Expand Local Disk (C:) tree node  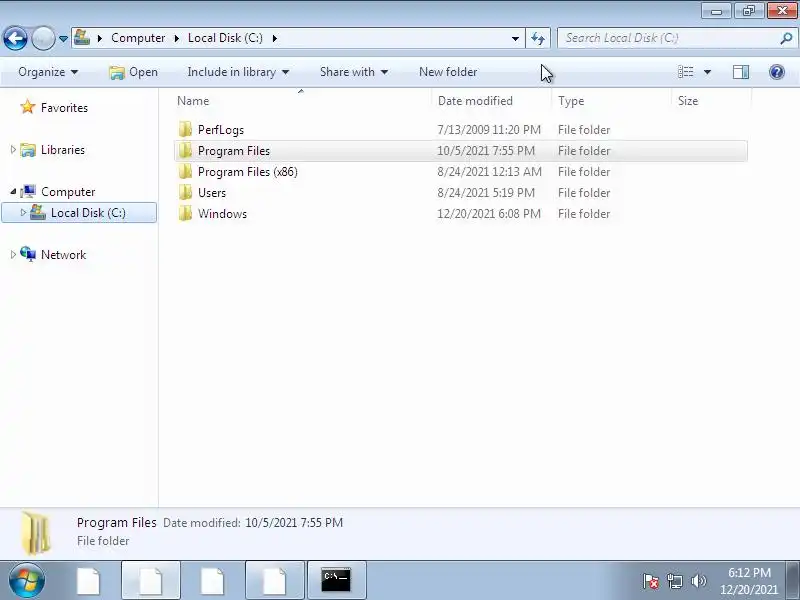point(23,212)
